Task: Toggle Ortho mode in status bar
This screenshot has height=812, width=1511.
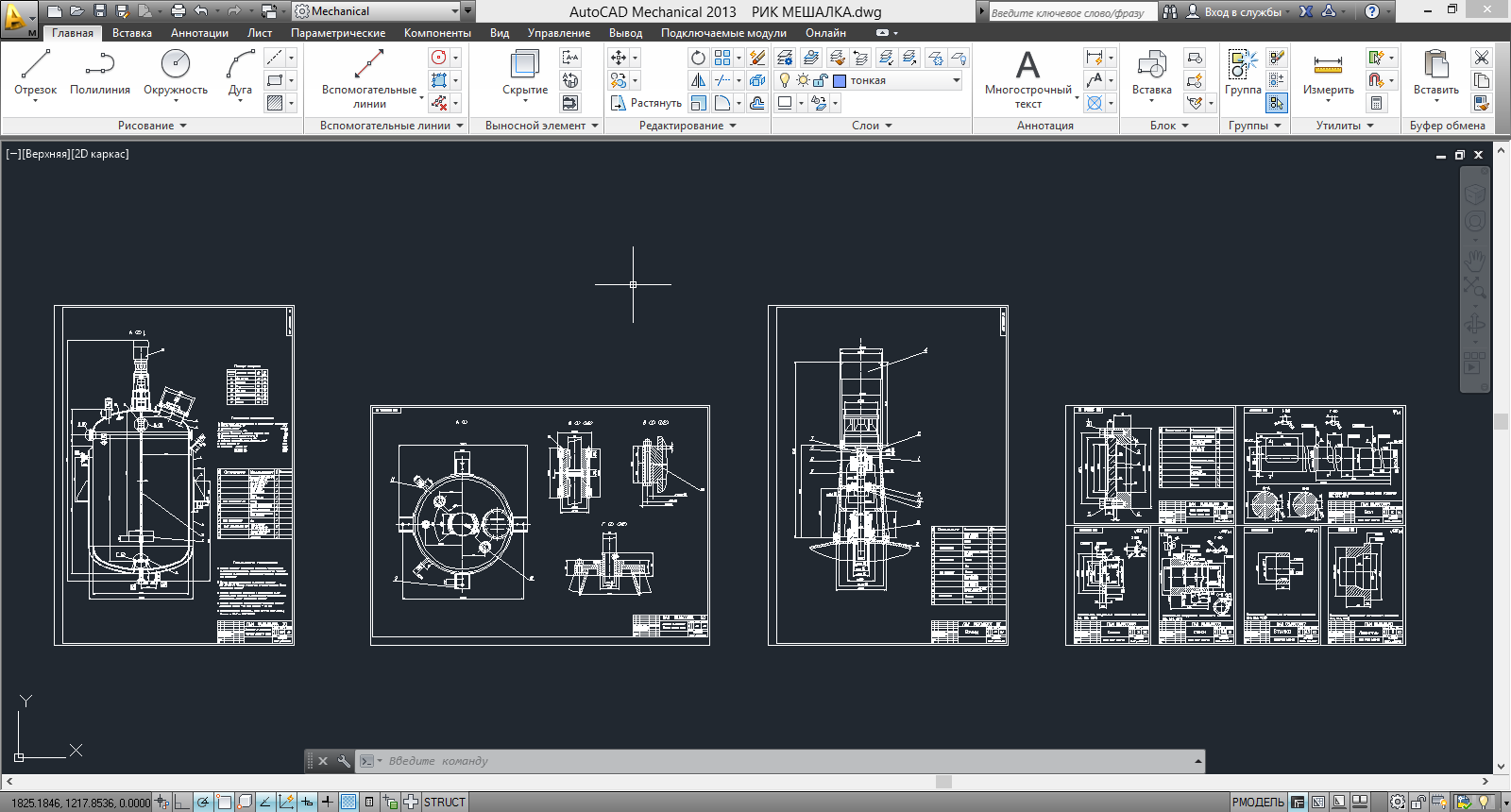Action: coord(182,802)
